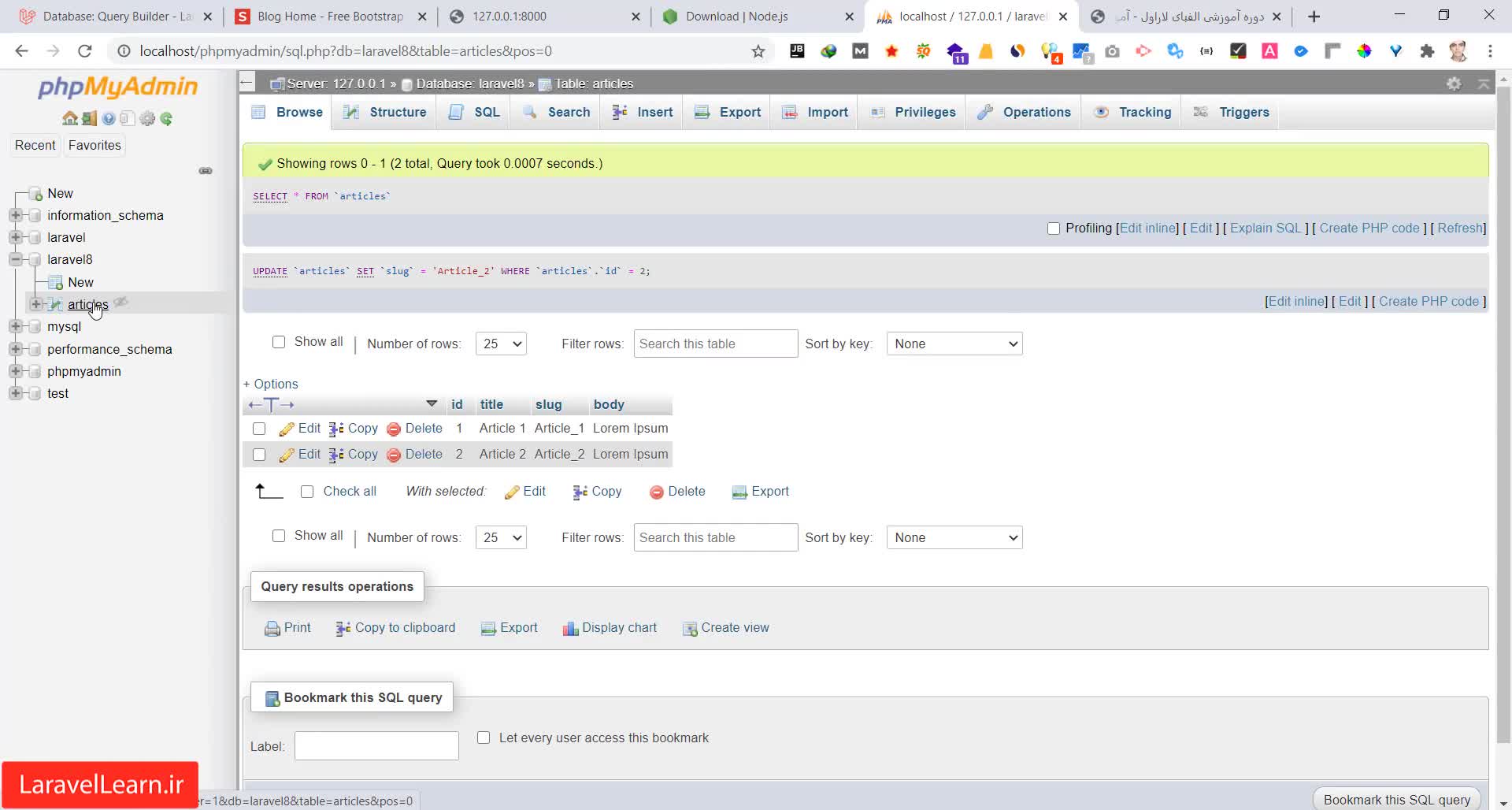
Task: Click red Delete icon for Article 2 row
Action: coord(394,455)
